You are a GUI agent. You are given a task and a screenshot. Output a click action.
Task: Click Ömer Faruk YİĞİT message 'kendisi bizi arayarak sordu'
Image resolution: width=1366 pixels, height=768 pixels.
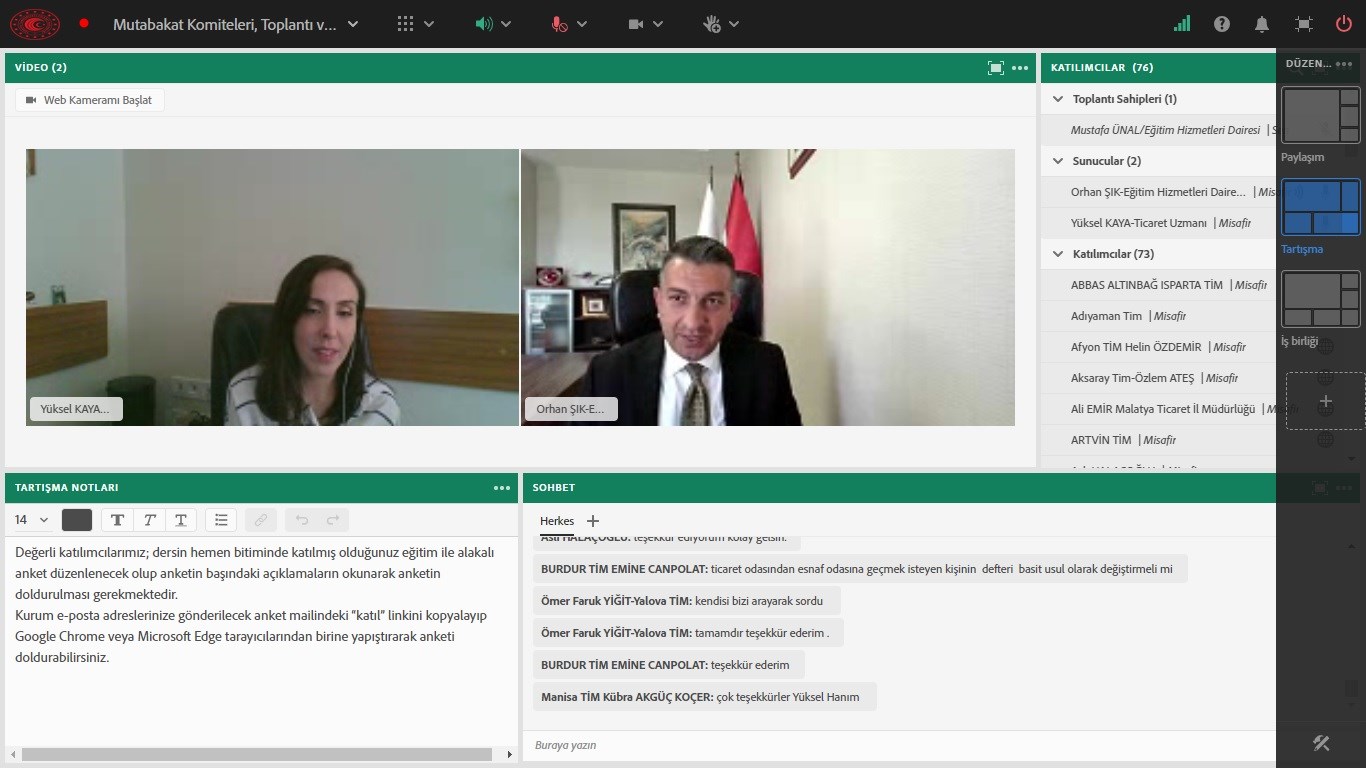pyautogui.click(x=686, y=601)
